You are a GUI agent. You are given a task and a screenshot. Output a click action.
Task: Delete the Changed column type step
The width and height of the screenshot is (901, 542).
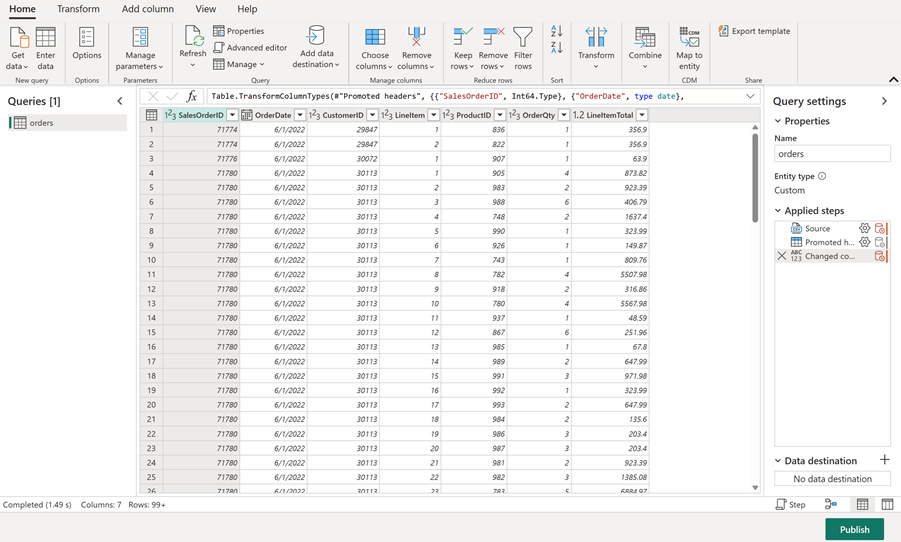pos(781,256)
